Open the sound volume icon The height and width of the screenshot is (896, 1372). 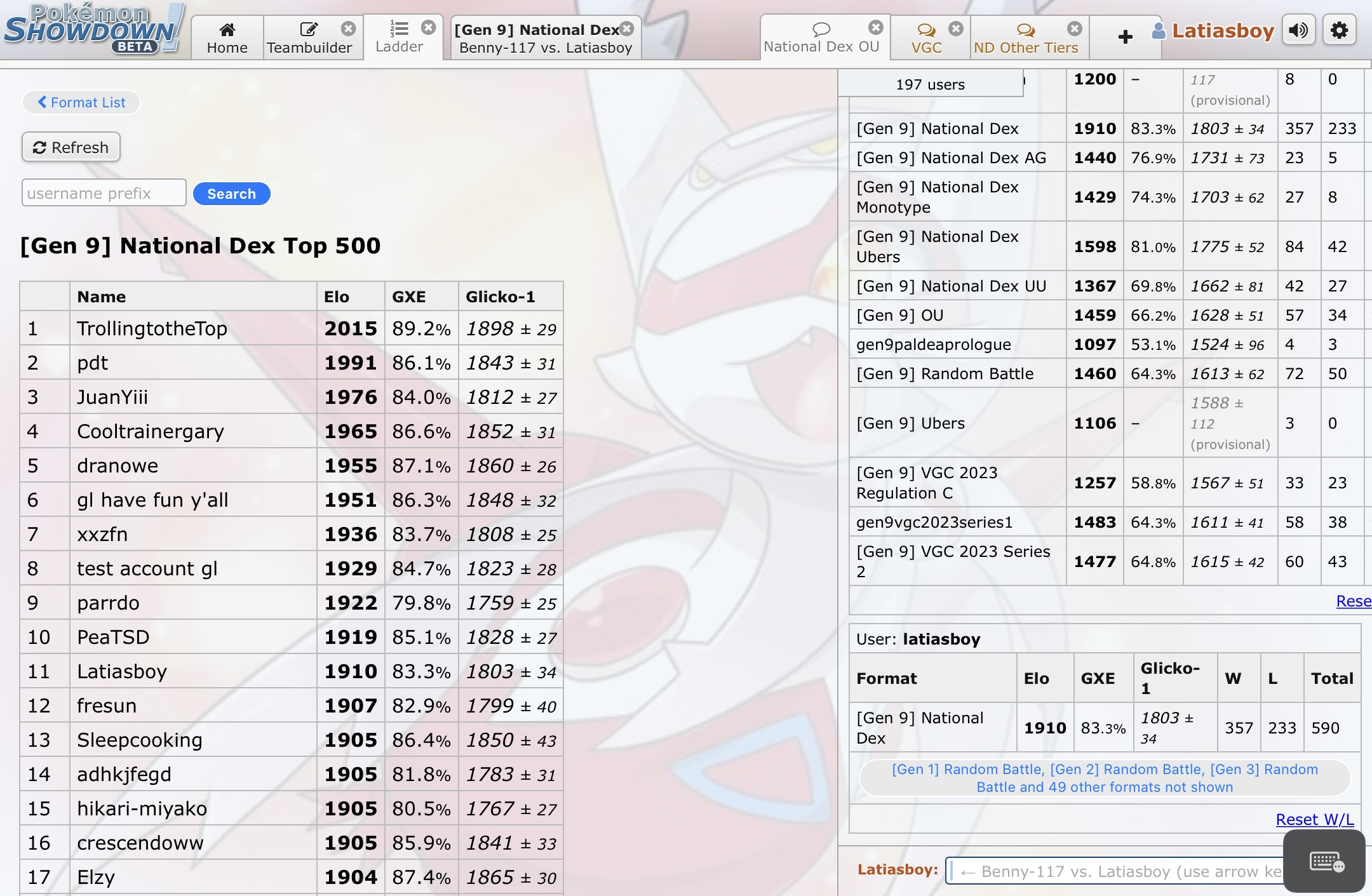coord(1298,30)
